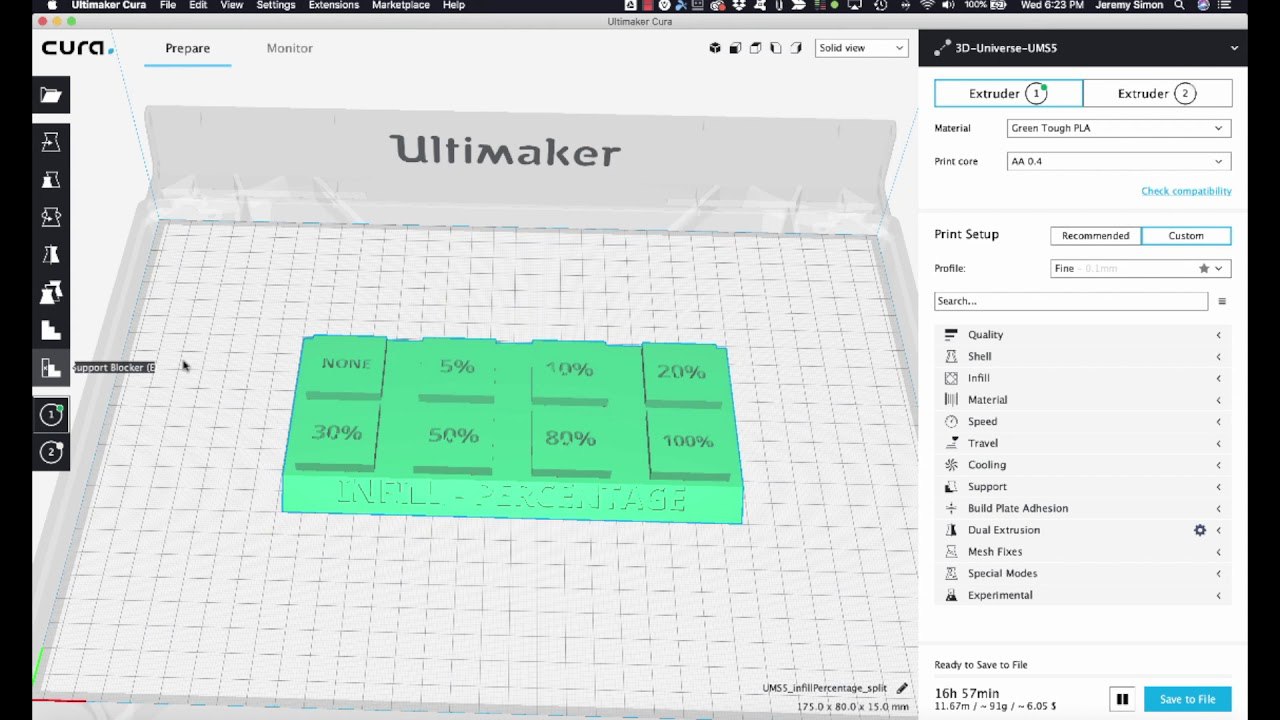Switch to right side camera view icon
The image size is (1280, 720).
796,48
